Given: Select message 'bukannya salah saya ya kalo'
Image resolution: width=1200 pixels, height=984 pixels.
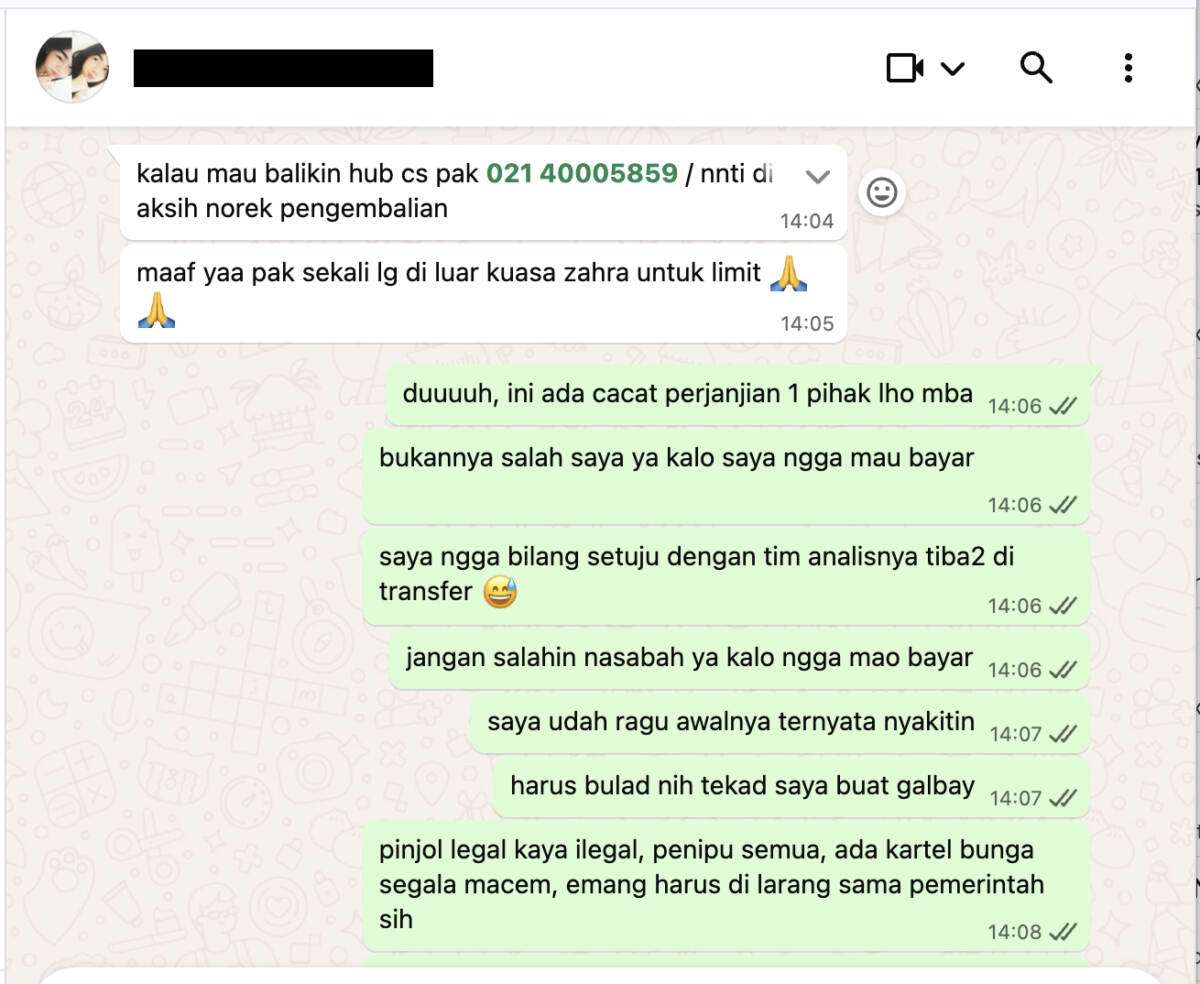Looking at the screenshot, I should 726,478.
